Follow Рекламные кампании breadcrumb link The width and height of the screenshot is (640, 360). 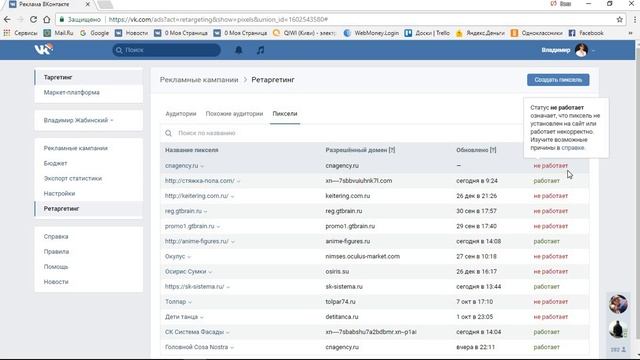(199, 80)
